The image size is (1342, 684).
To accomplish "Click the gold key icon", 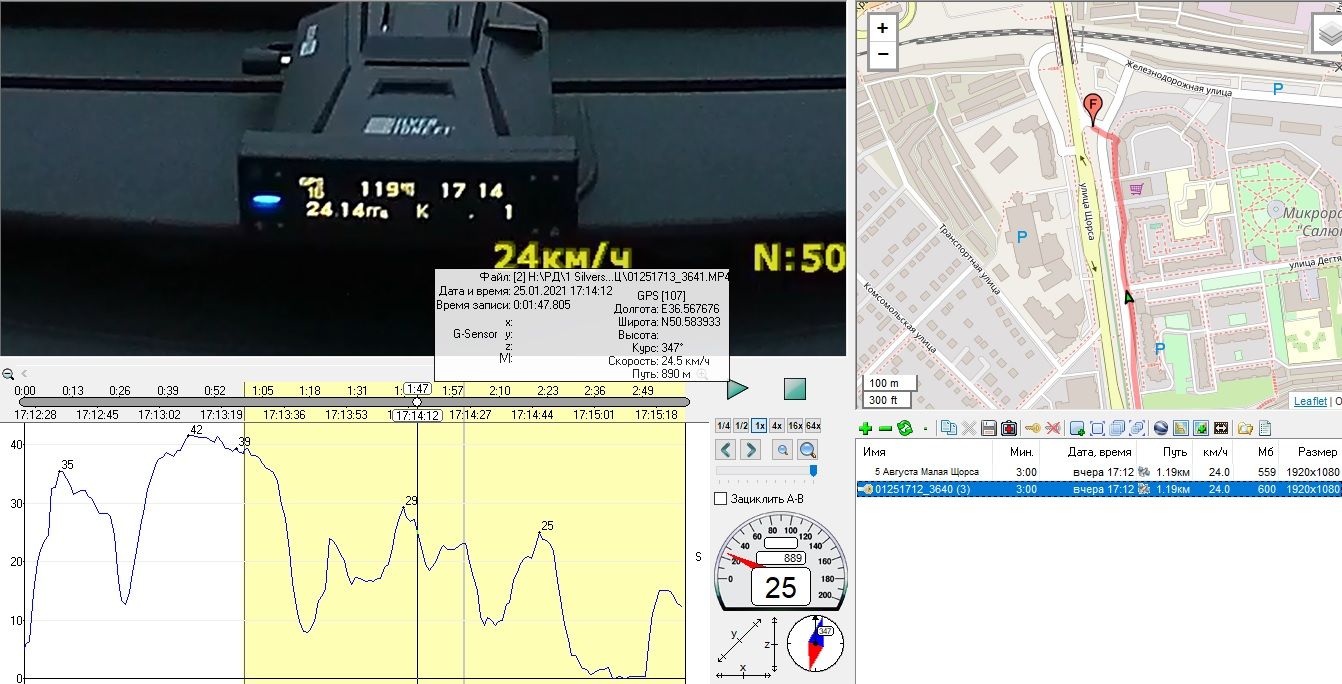I will coord(1032,428).
